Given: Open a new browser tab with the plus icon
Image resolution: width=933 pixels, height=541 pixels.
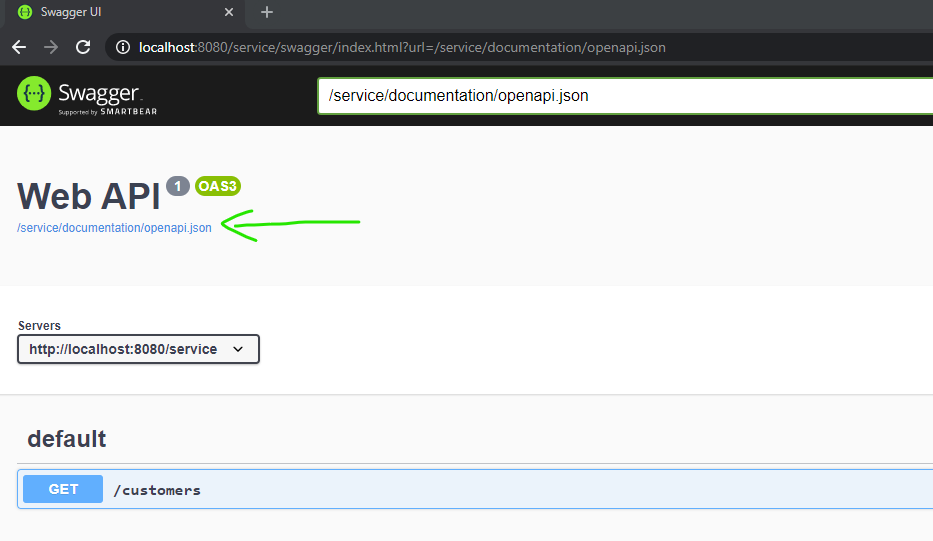Looking at the screenshot, I should 267,12.
